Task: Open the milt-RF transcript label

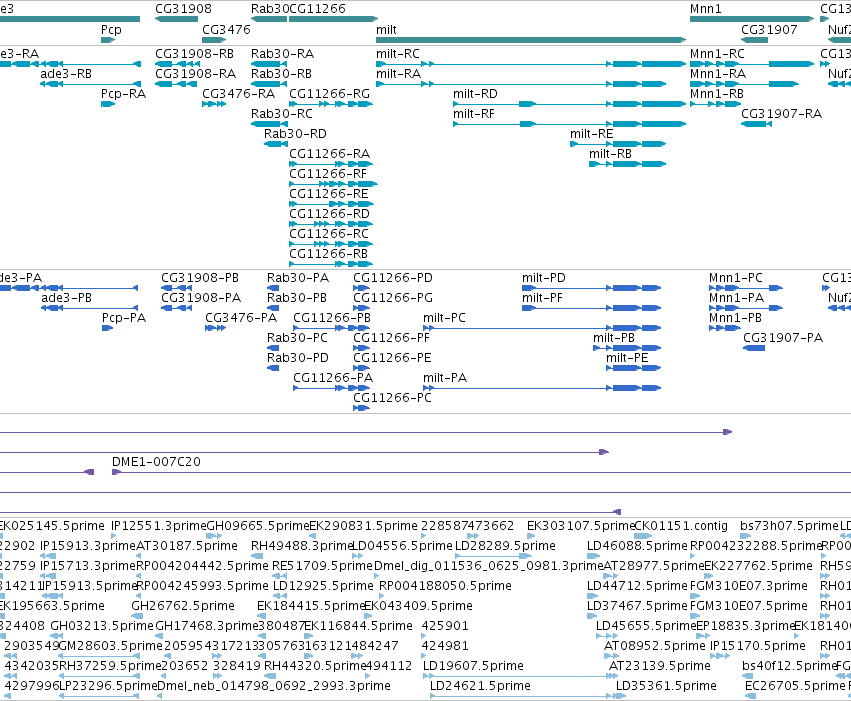Action: point(474,114)
